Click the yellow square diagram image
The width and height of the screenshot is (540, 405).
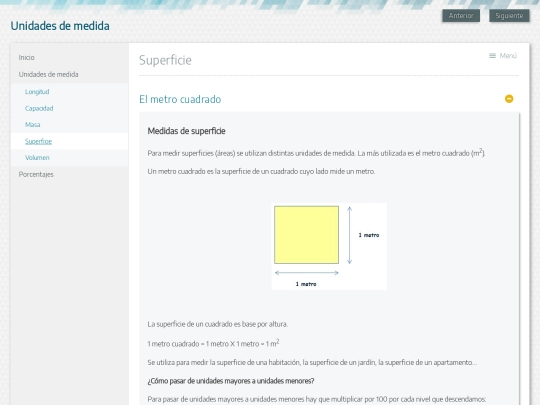click(329, 246)
